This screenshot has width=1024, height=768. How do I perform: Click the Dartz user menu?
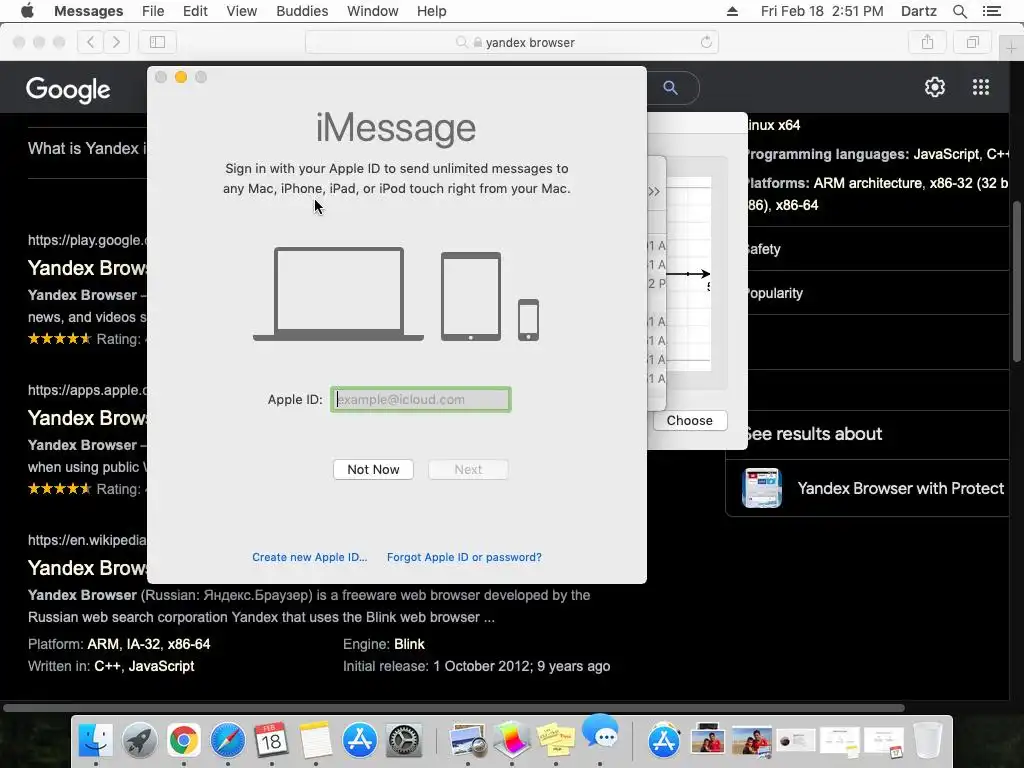[x=918, y=11]
